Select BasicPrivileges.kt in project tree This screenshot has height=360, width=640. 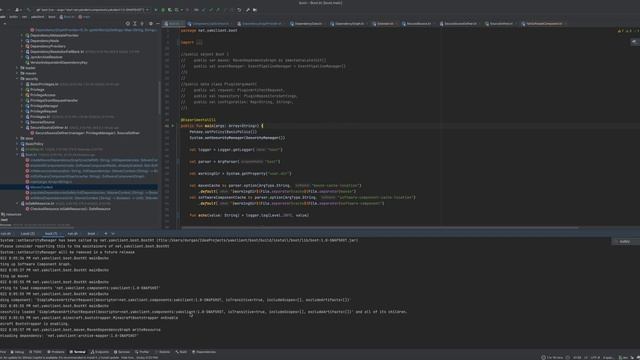[44, 84]
